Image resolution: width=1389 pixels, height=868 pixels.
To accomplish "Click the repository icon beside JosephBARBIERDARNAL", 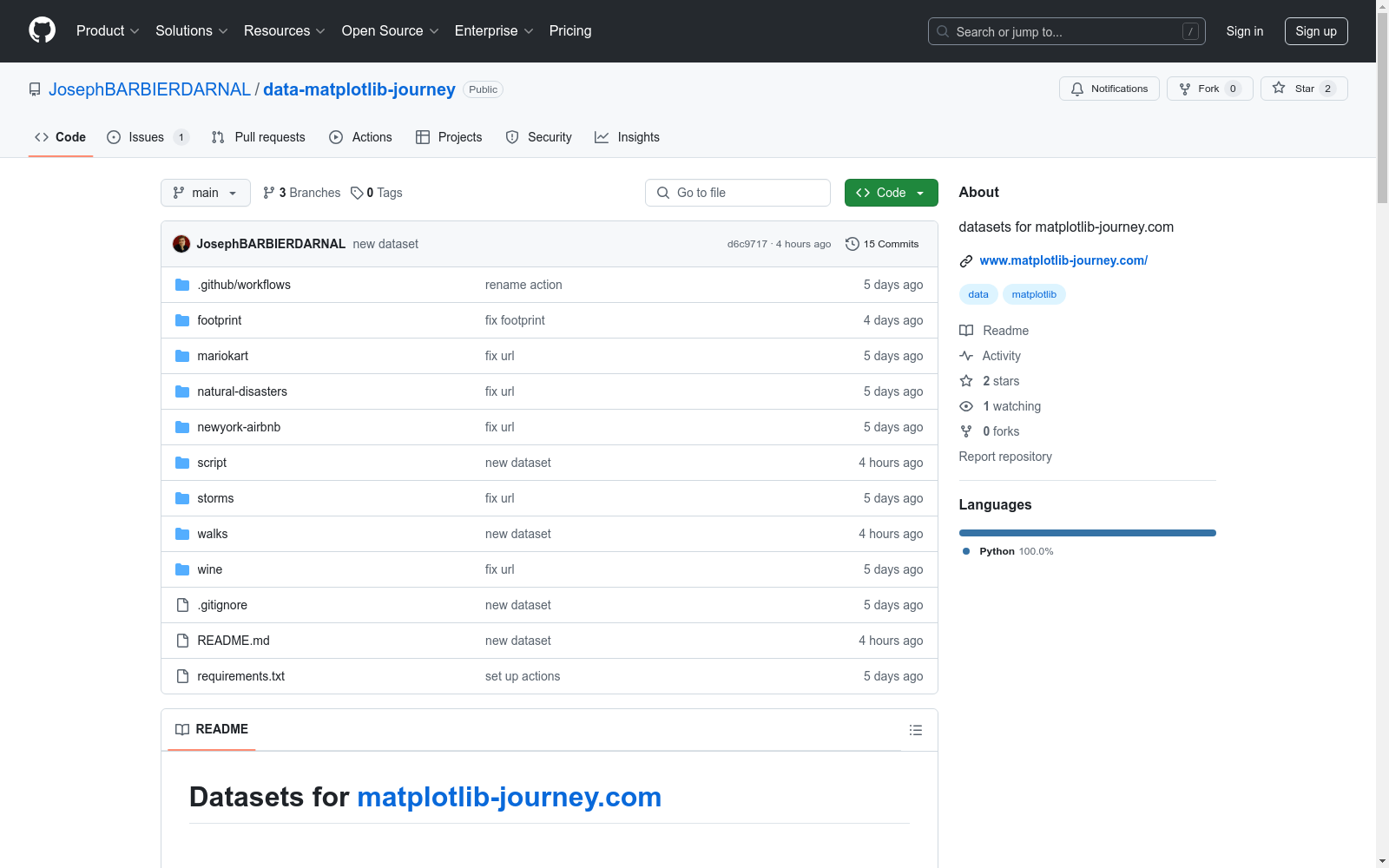I will (x=35, y=89).
